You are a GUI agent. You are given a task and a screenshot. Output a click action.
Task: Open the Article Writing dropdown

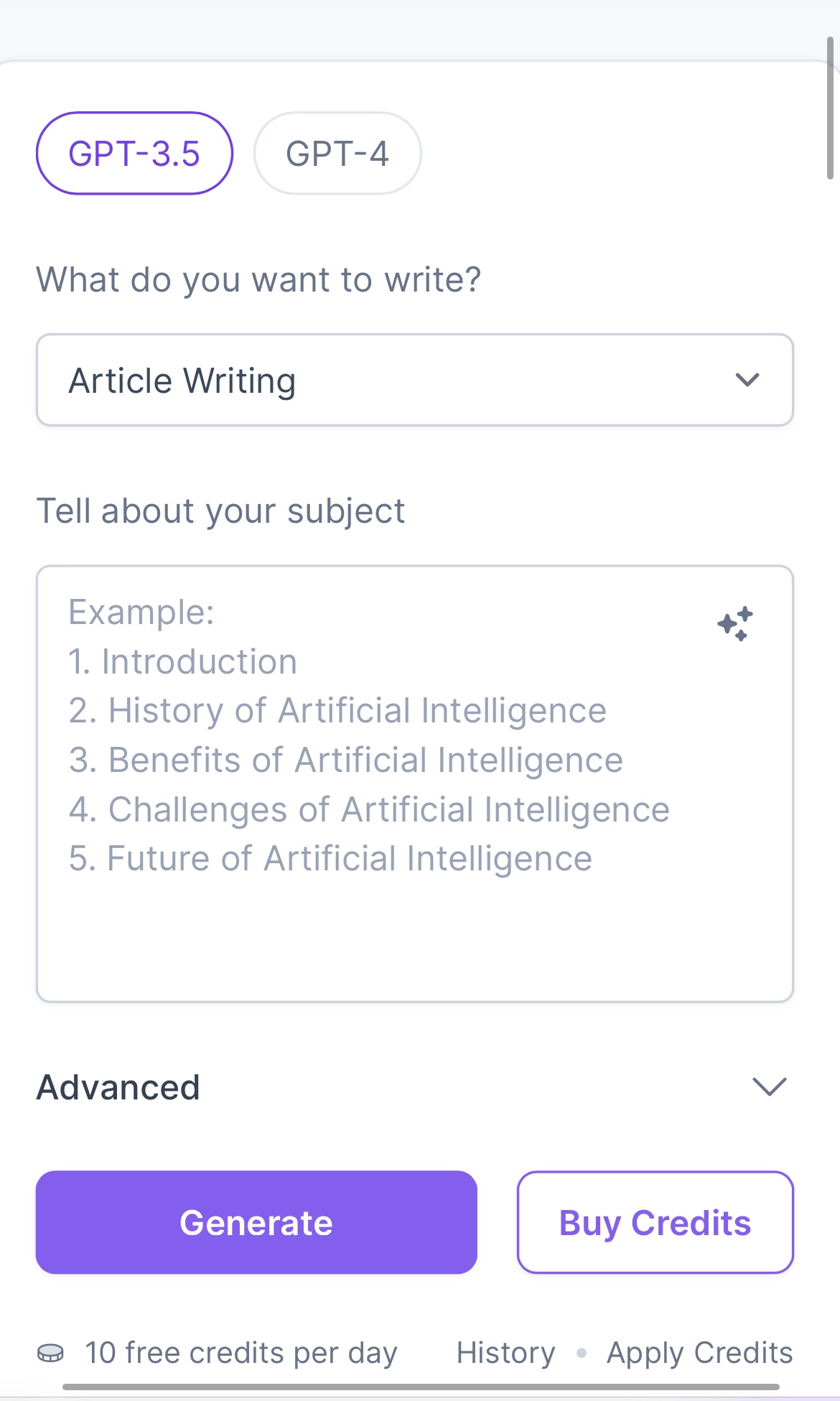click(414, 380)
